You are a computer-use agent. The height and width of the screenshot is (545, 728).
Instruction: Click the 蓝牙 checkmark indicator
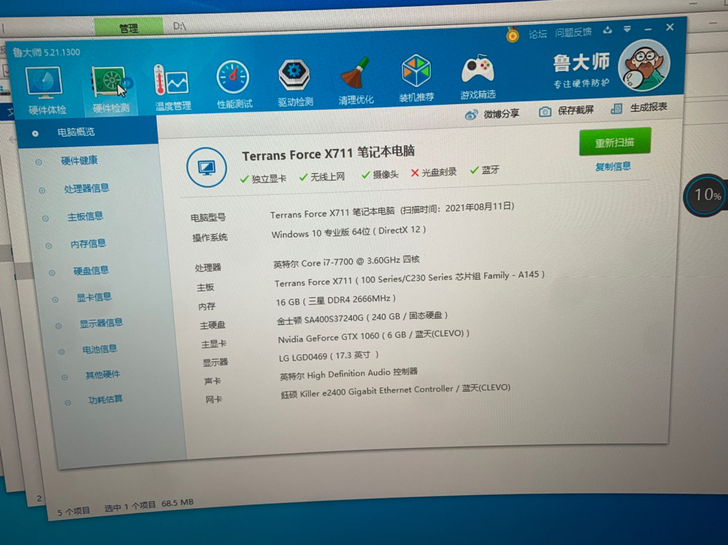coord(484,170)
